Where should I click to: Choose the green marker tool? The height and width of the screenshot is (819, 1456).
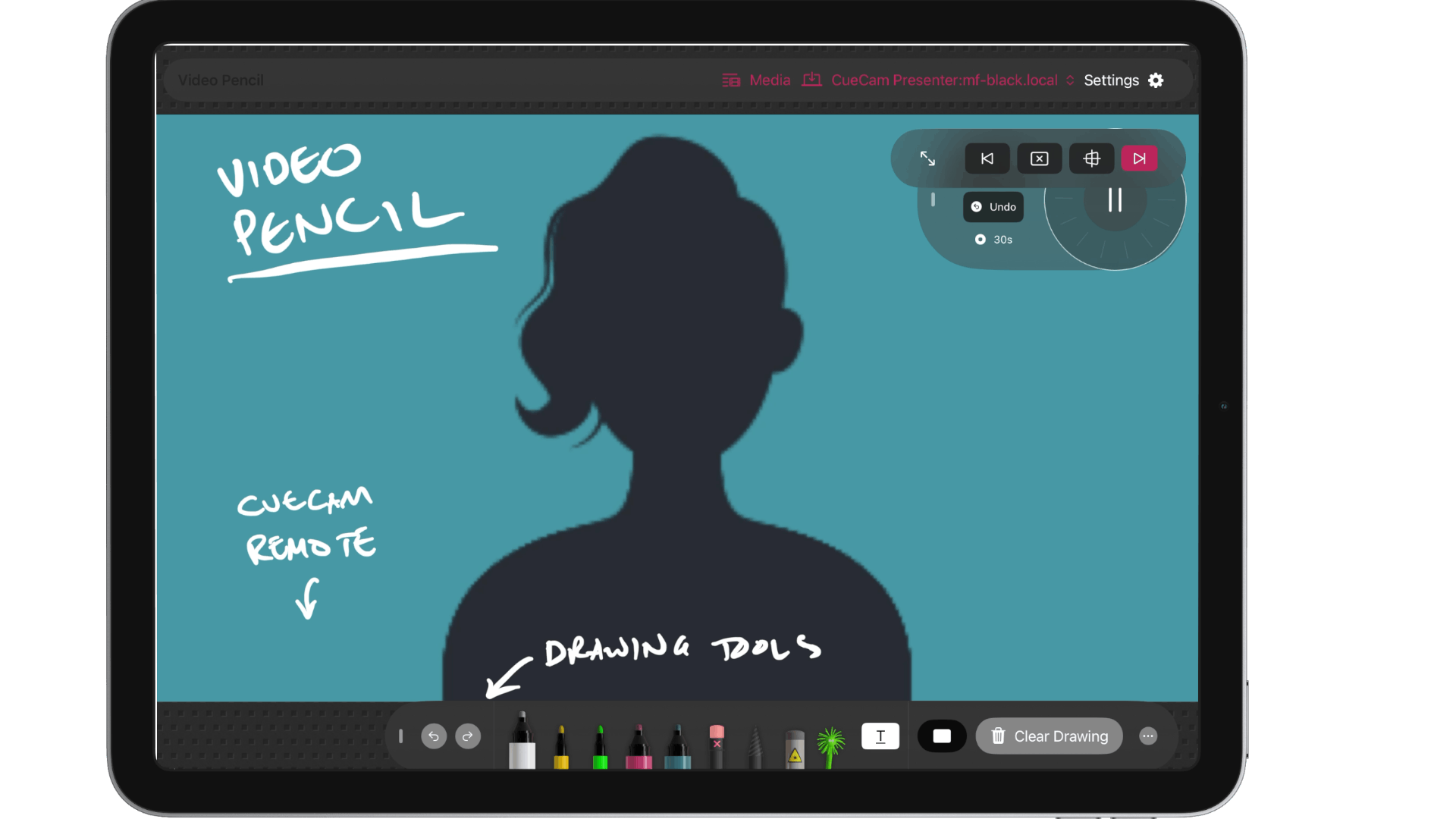click(600, 747)
